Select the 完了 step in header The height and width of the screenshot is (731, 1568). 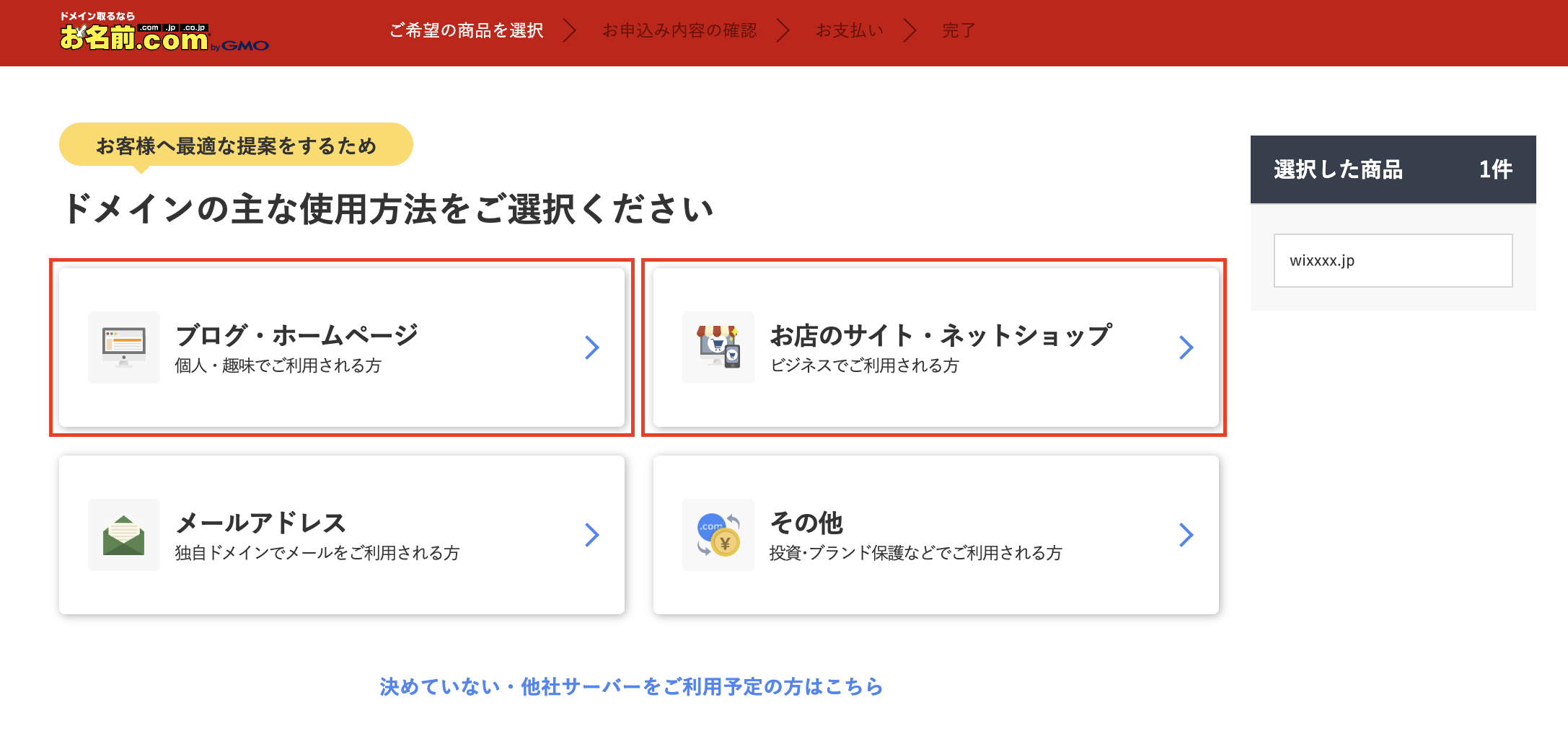point(959,30)
